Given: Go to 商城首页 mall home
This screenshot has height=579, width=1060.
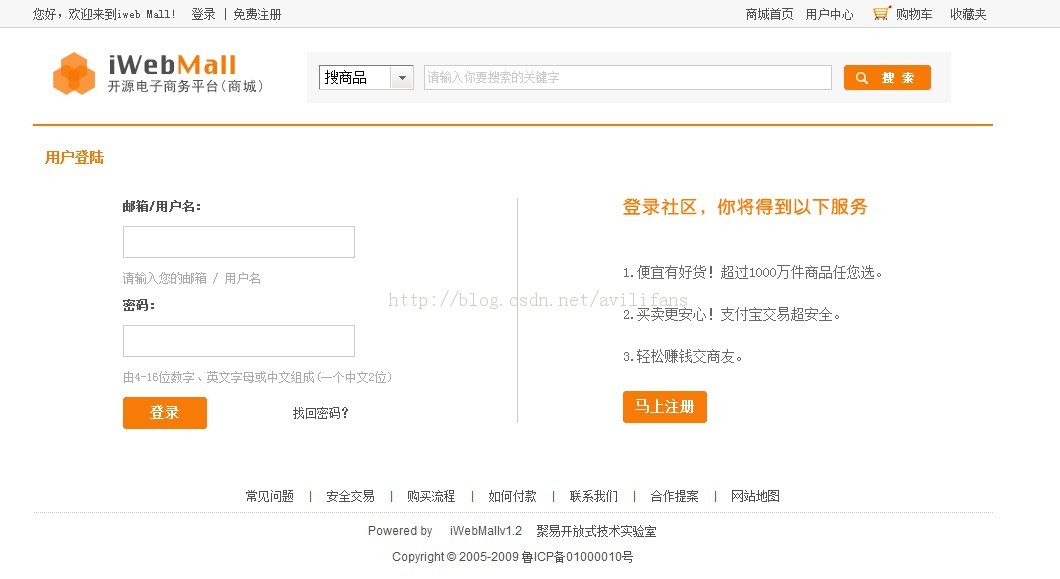Looking at the screenshot, I should [769, 14].
